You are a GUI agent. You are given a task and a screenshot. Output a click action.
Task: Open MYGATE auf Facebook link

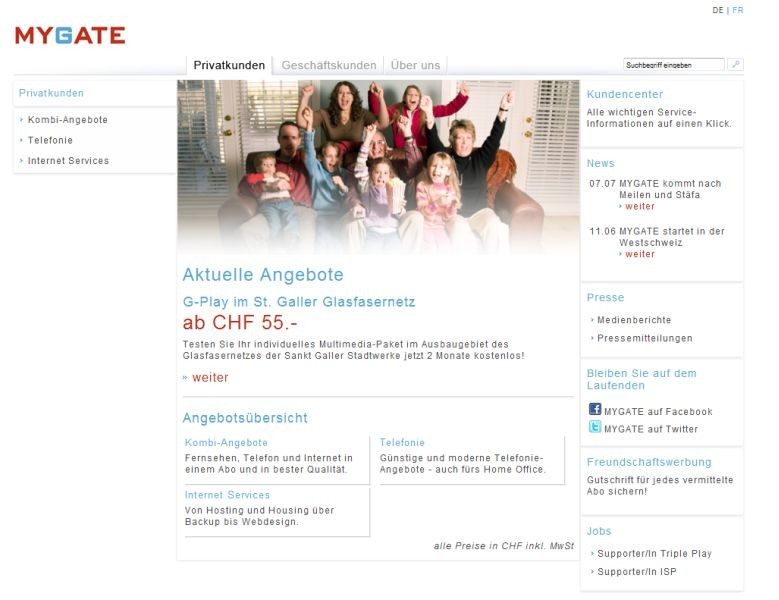point(658,411)
